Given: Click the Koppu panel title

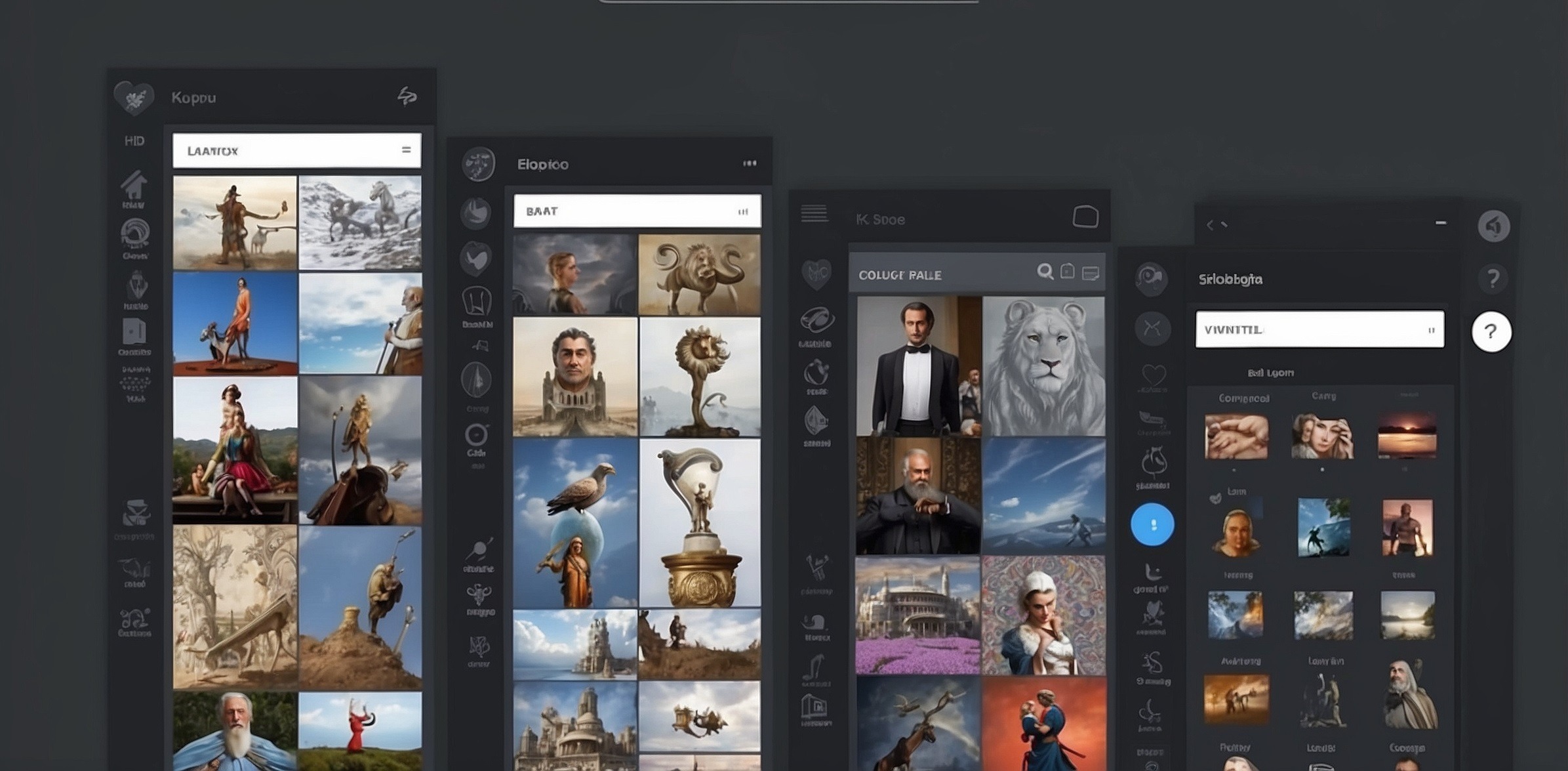Looking at the screenshot, I should (x=193, y=98).
